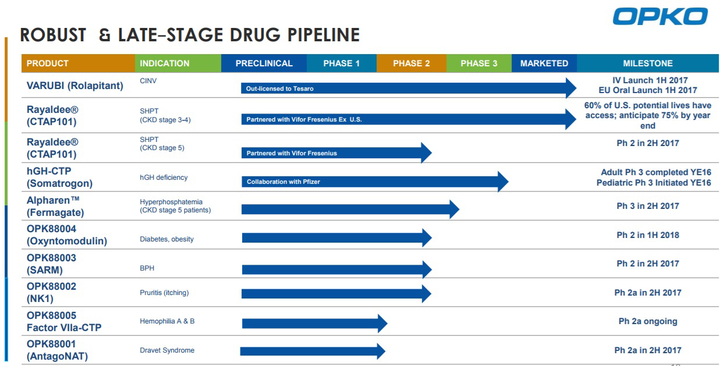Click milestone about 60% of U.S. potential lives

click(x=648, y=116)
